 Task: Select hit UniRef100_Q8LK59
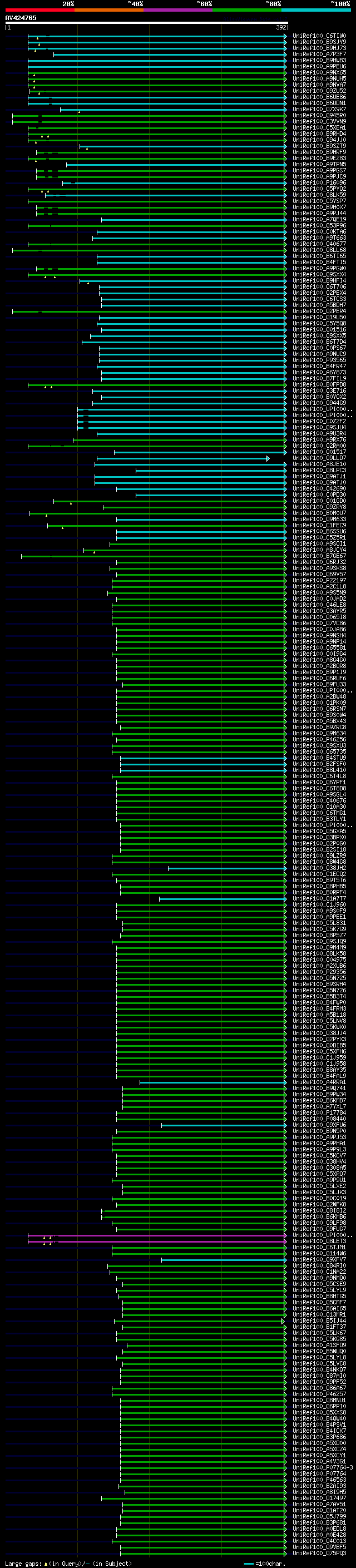[x=319, y=195]
